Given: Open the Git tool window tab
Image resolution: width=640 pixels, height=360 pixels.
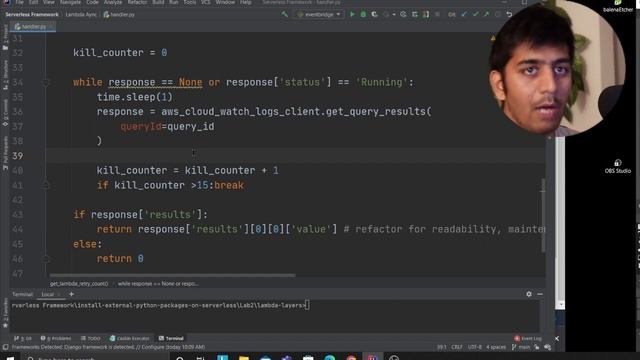Looking at the screenshot, I should click(22, 338).
